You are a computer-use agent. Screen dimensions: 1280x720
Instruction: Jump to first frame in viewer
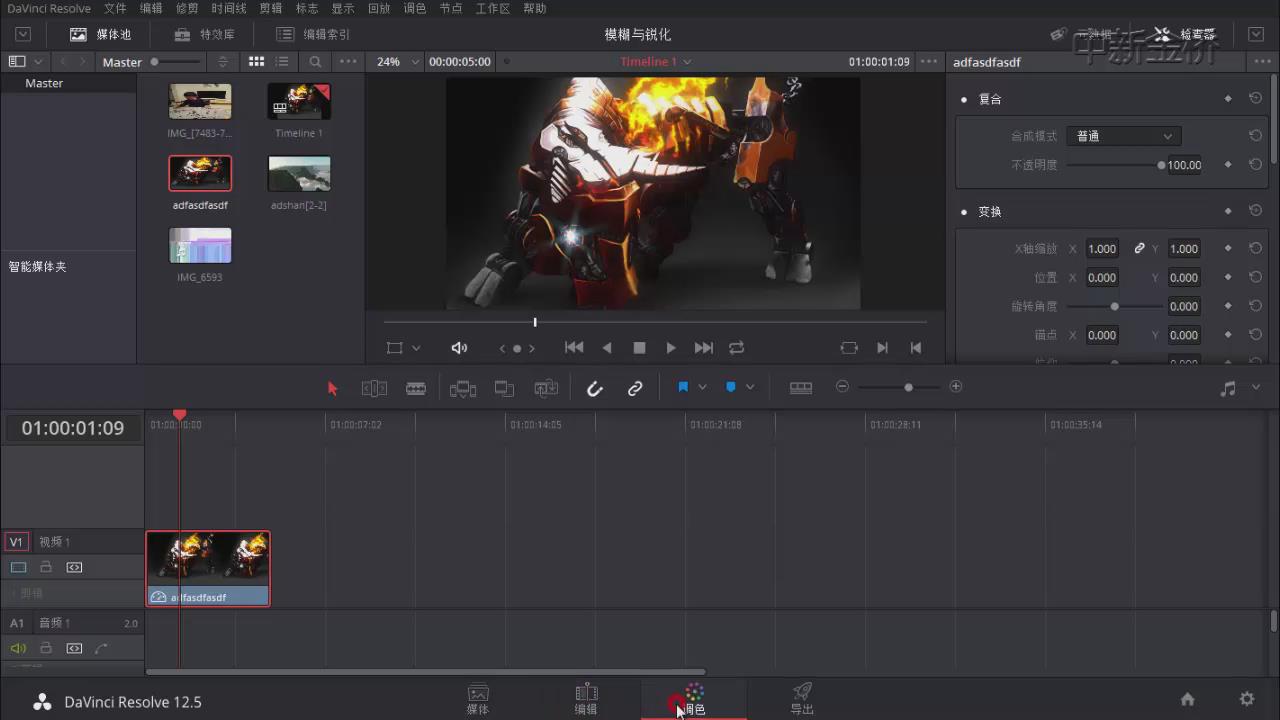click(574, 348)
